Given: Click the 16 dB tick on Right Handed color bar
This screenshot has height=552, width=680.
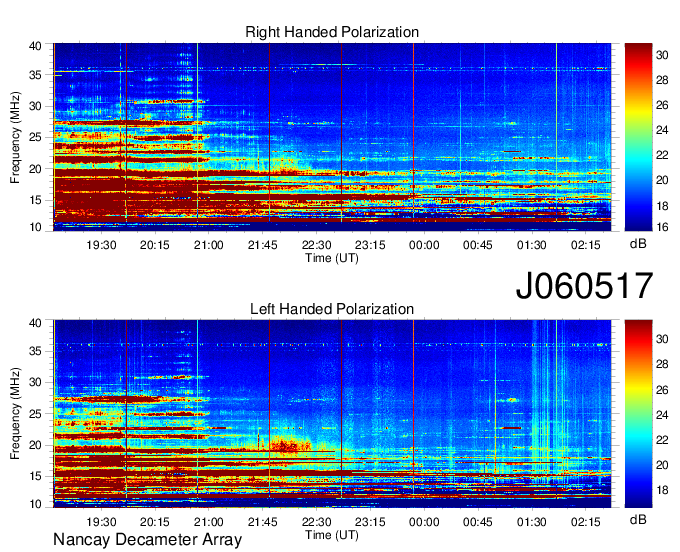Looking at the screenshot, I should coord(662,227).
